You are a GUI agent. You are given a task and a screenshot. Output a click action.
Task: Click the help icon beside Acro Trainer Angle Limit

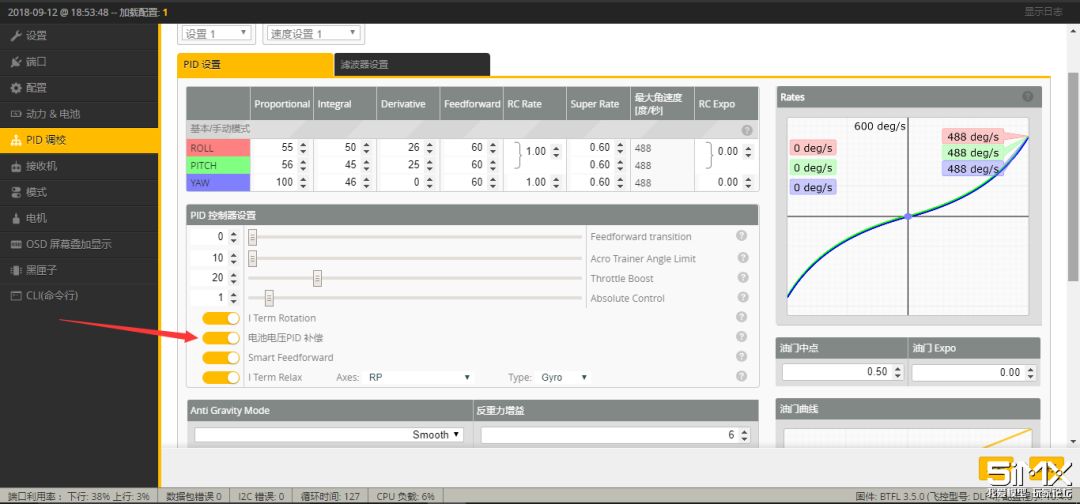(742, 258)
